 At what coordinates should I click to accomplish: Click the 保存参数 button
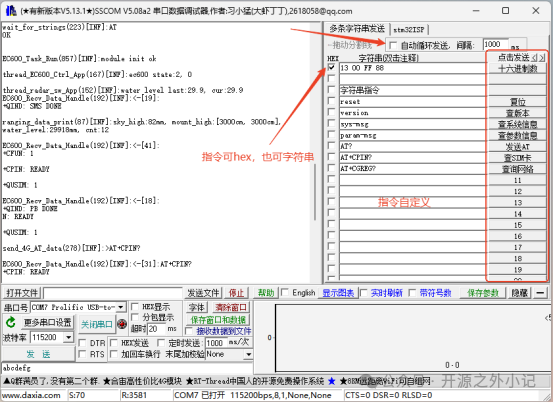point(483,293)
